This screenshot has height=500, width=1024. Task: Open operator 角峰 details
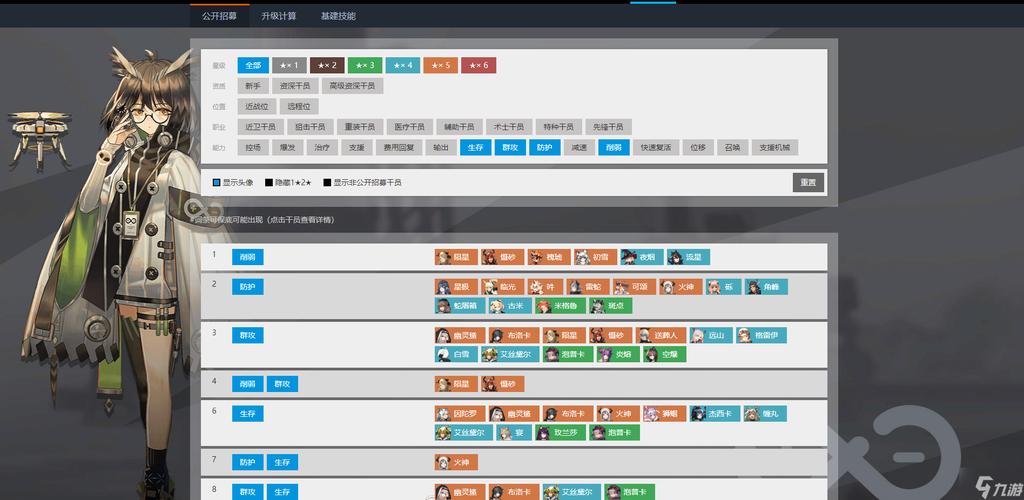(x=766, y=287)
